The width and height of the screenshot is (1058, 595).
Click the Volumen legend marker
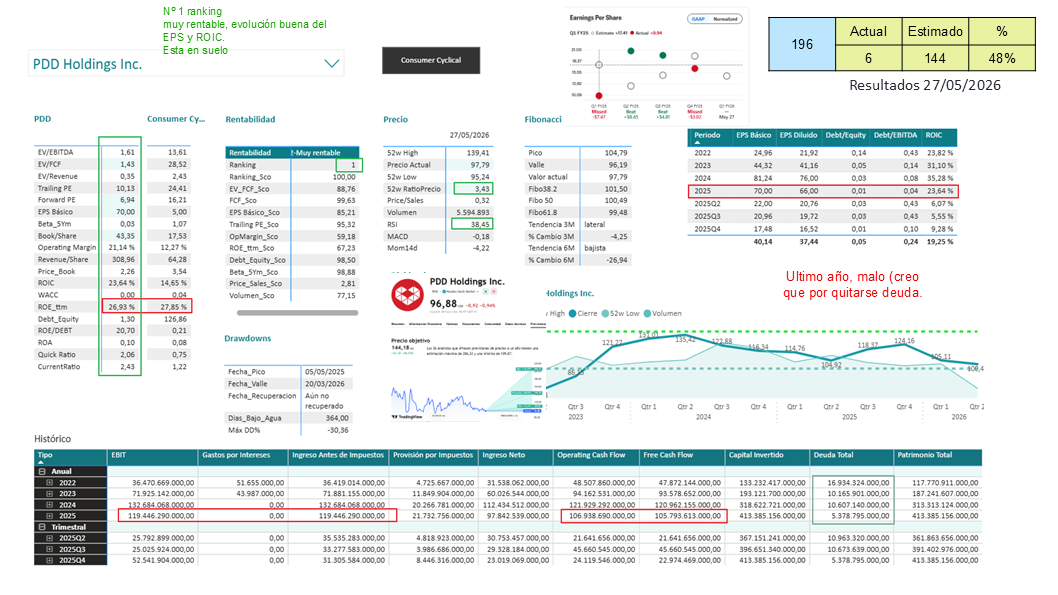tap(648, 313)
